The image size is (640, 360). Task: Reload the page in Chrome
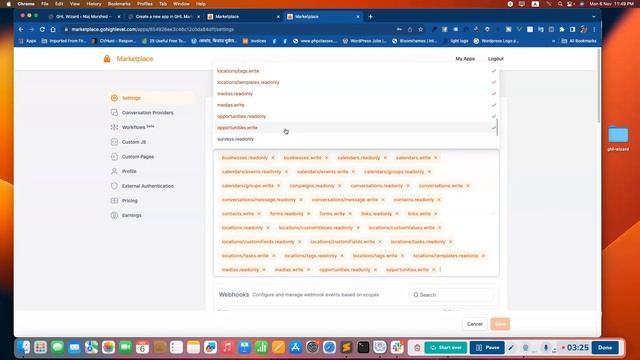pos(42,29)
